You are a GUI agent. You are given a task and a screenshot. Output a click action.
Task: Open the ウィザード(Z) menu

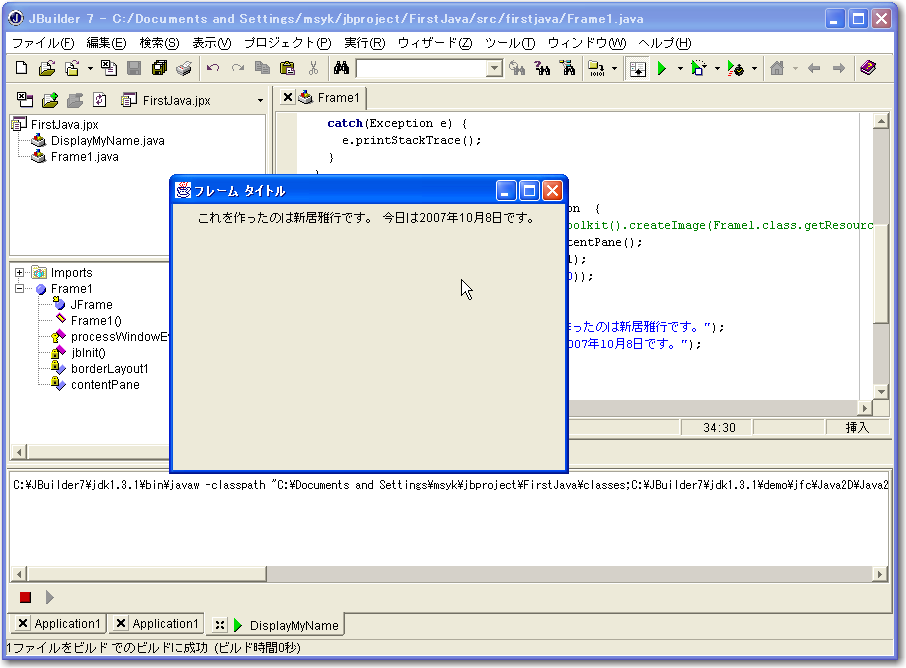434,43
